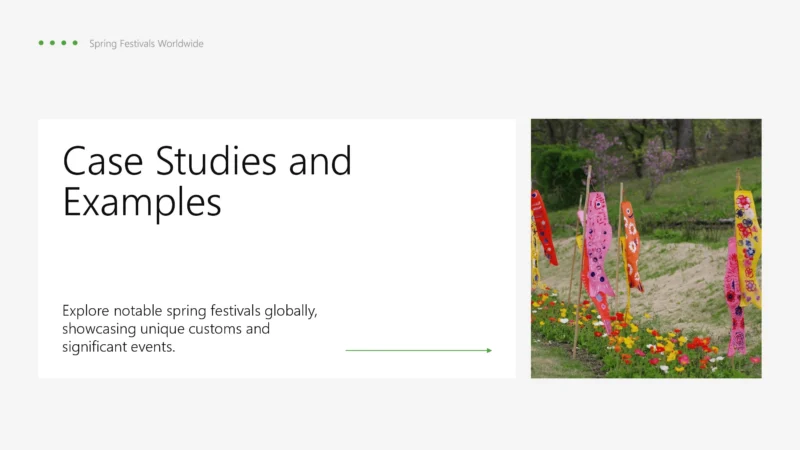Click the green arrow pointing right

point(418,350)
